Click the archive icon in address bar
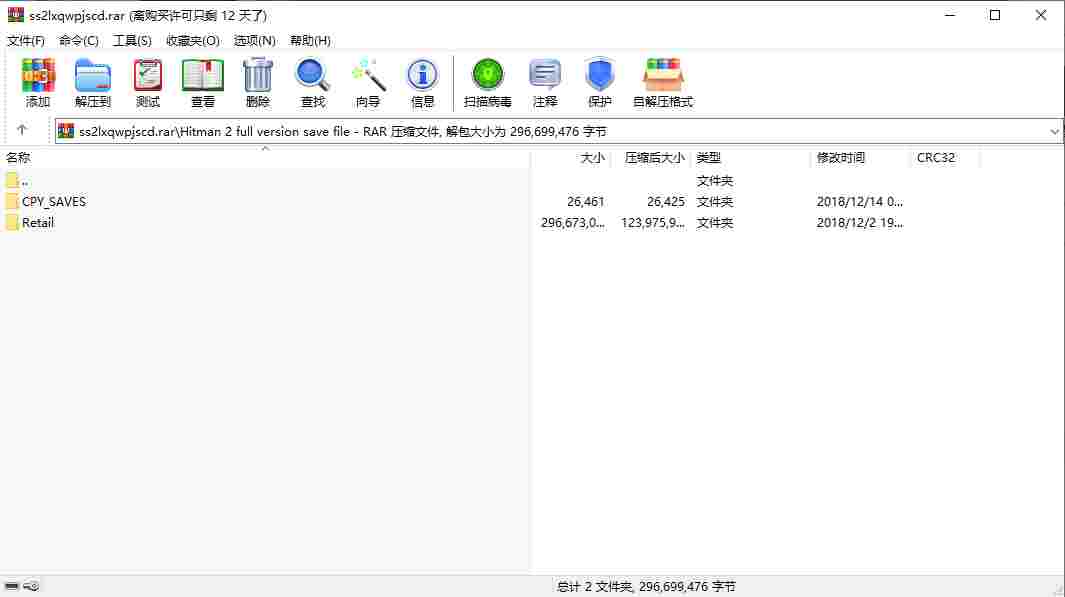 [66, 131]
